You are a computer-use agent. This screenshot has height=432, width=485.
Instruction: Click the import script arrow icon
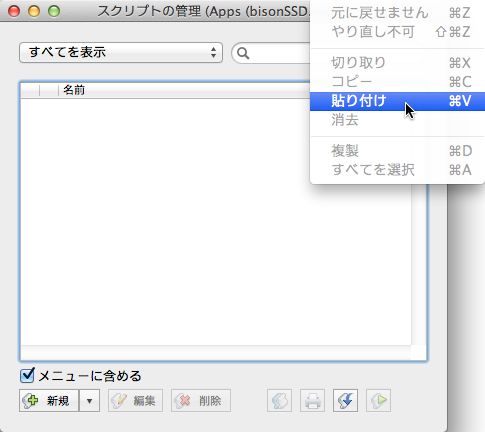coord(345,400)
